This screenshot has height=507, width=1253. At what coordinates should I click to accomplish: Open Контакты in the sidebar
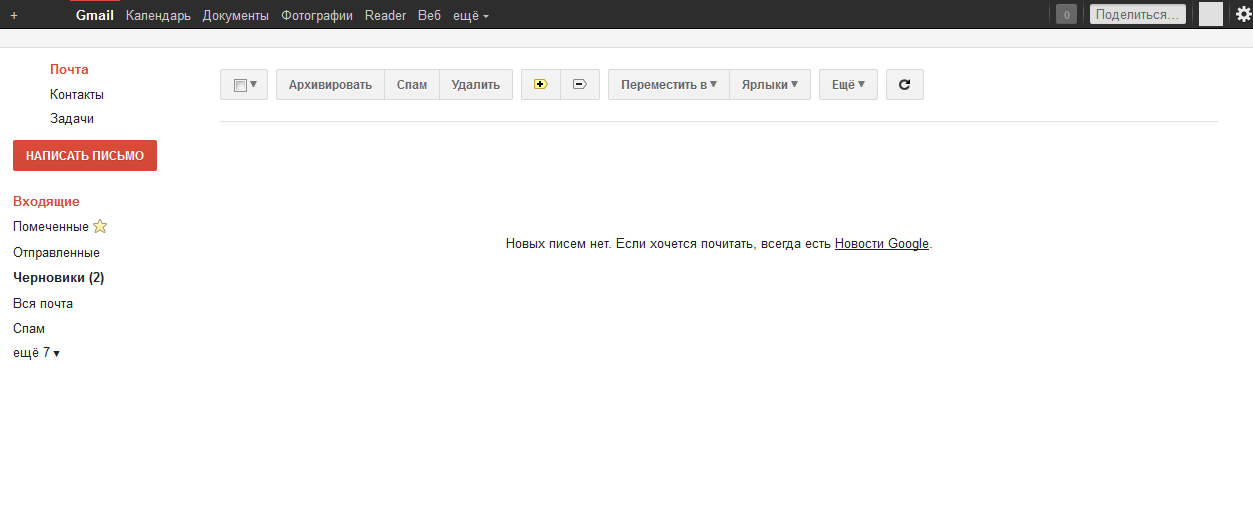77,94
